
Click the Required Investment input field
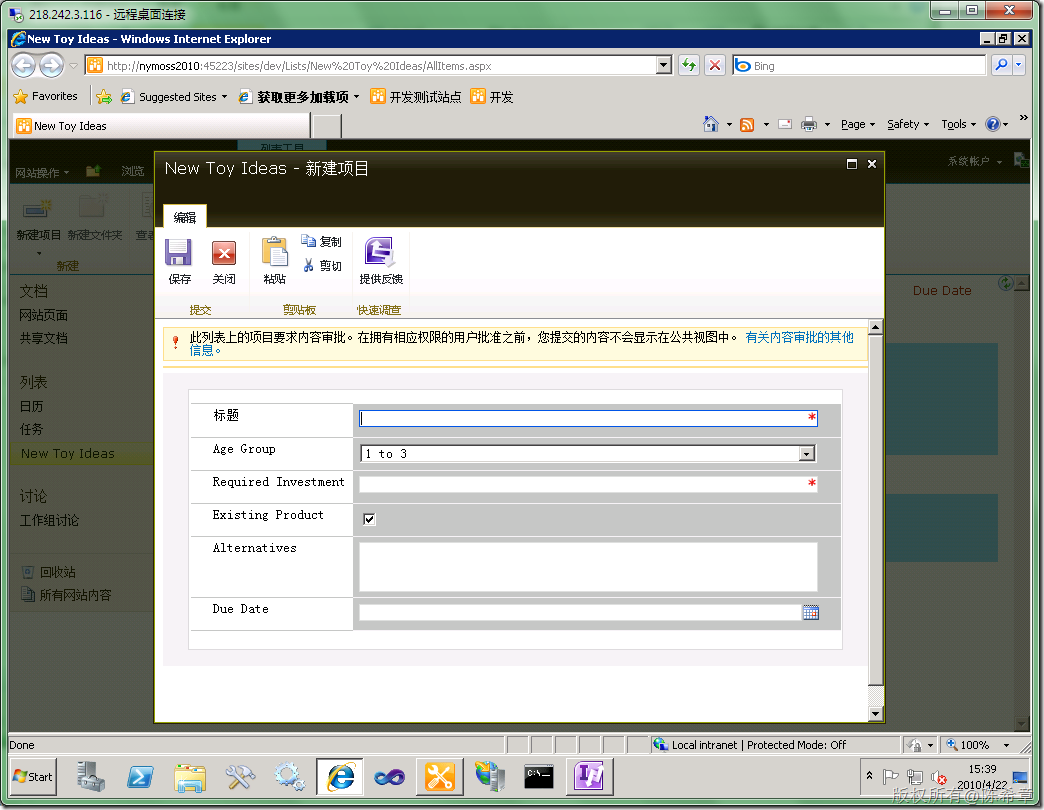588,484
